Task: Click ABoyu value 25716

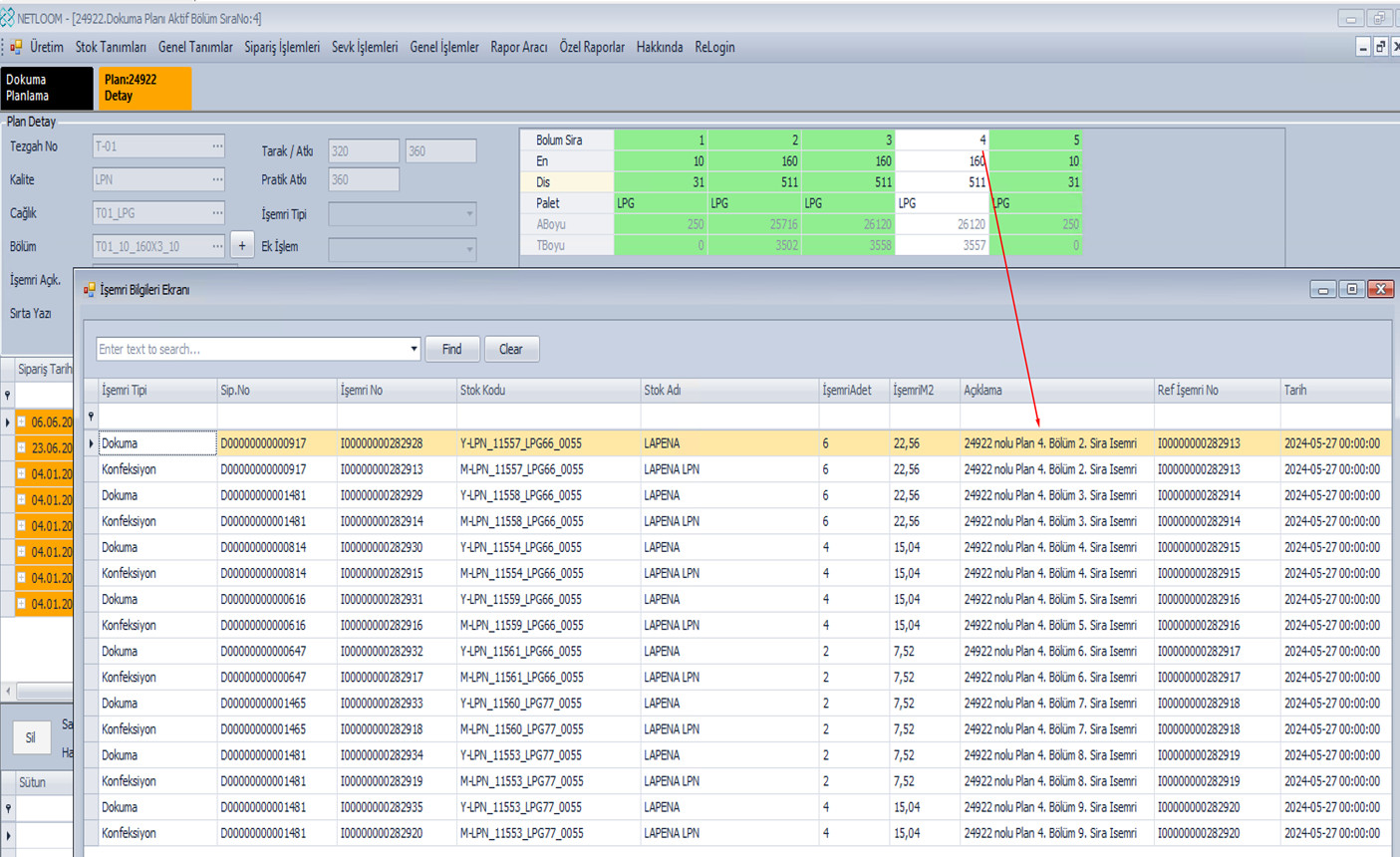Action: [754, 224]
